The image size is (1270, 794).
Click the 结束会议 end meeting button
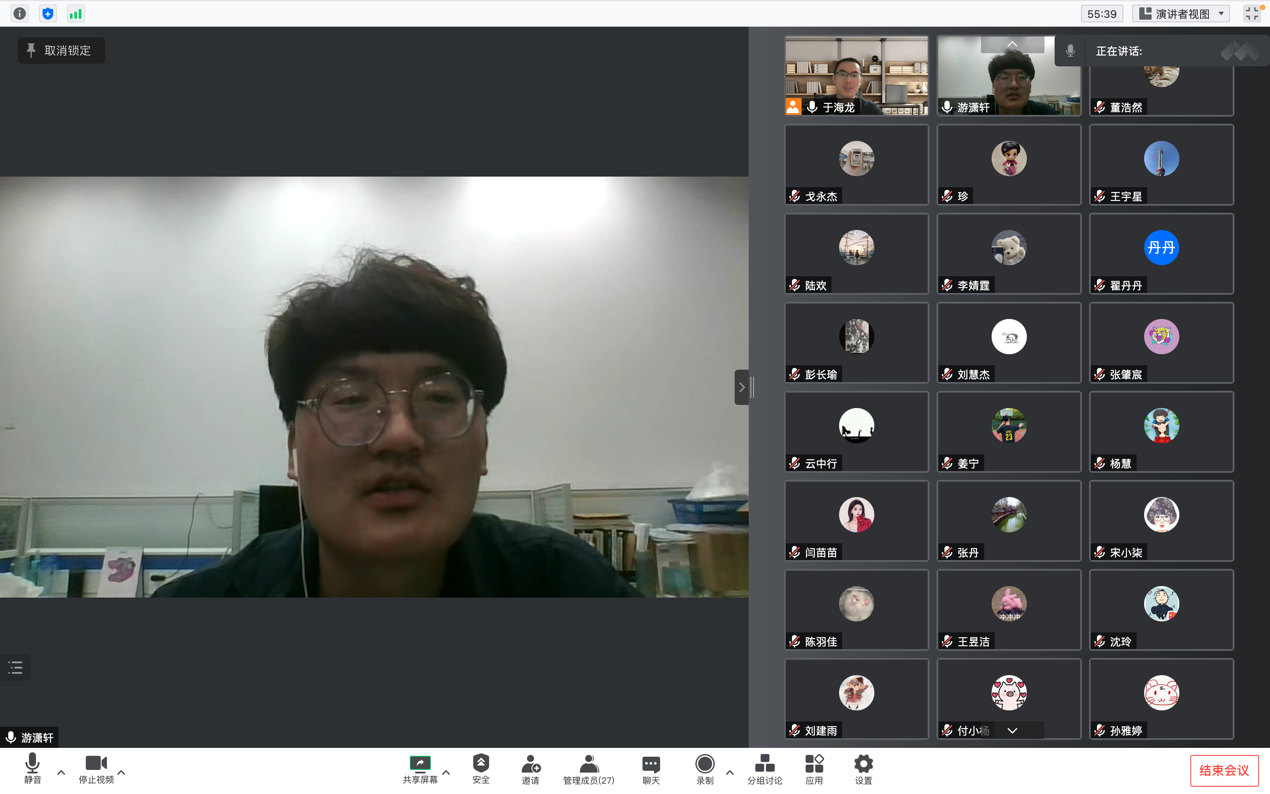[x=1224, y=771]
